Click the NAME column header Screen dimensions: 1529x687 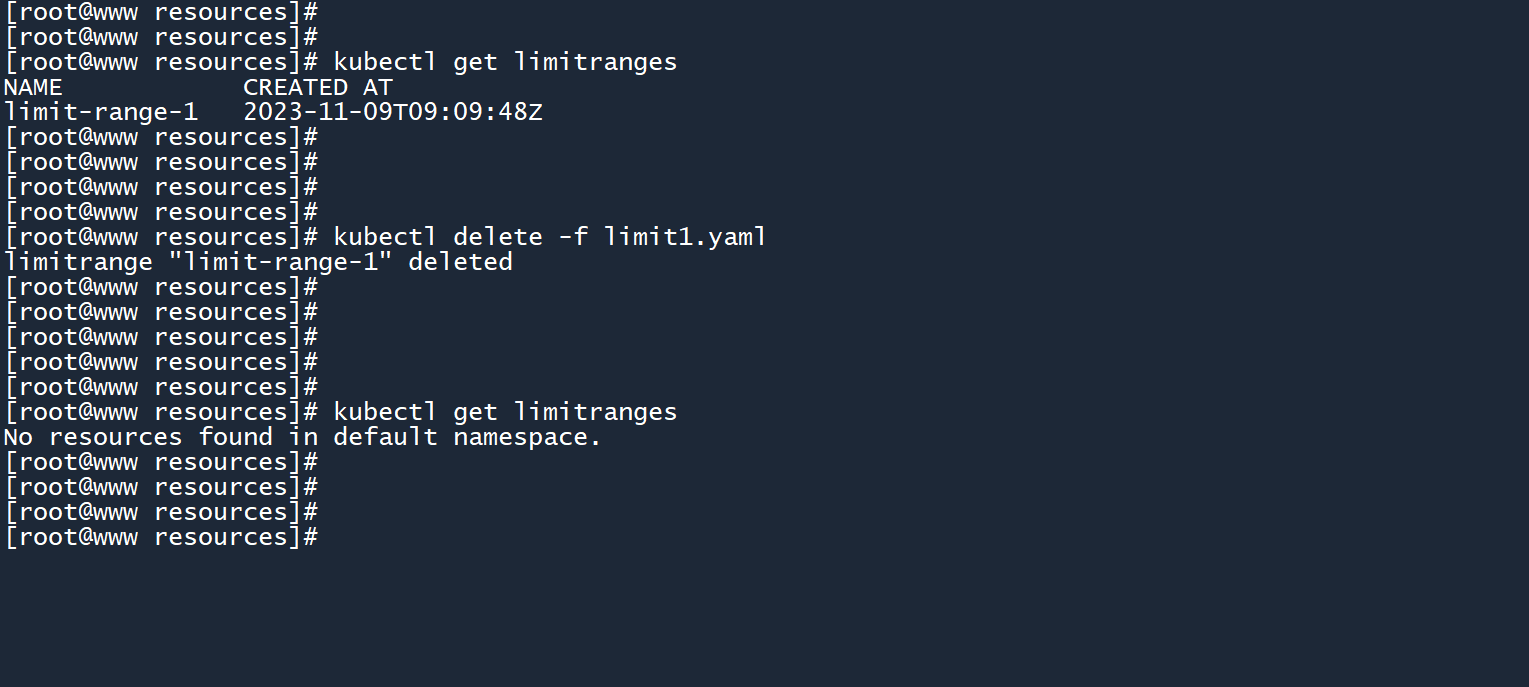33,87
